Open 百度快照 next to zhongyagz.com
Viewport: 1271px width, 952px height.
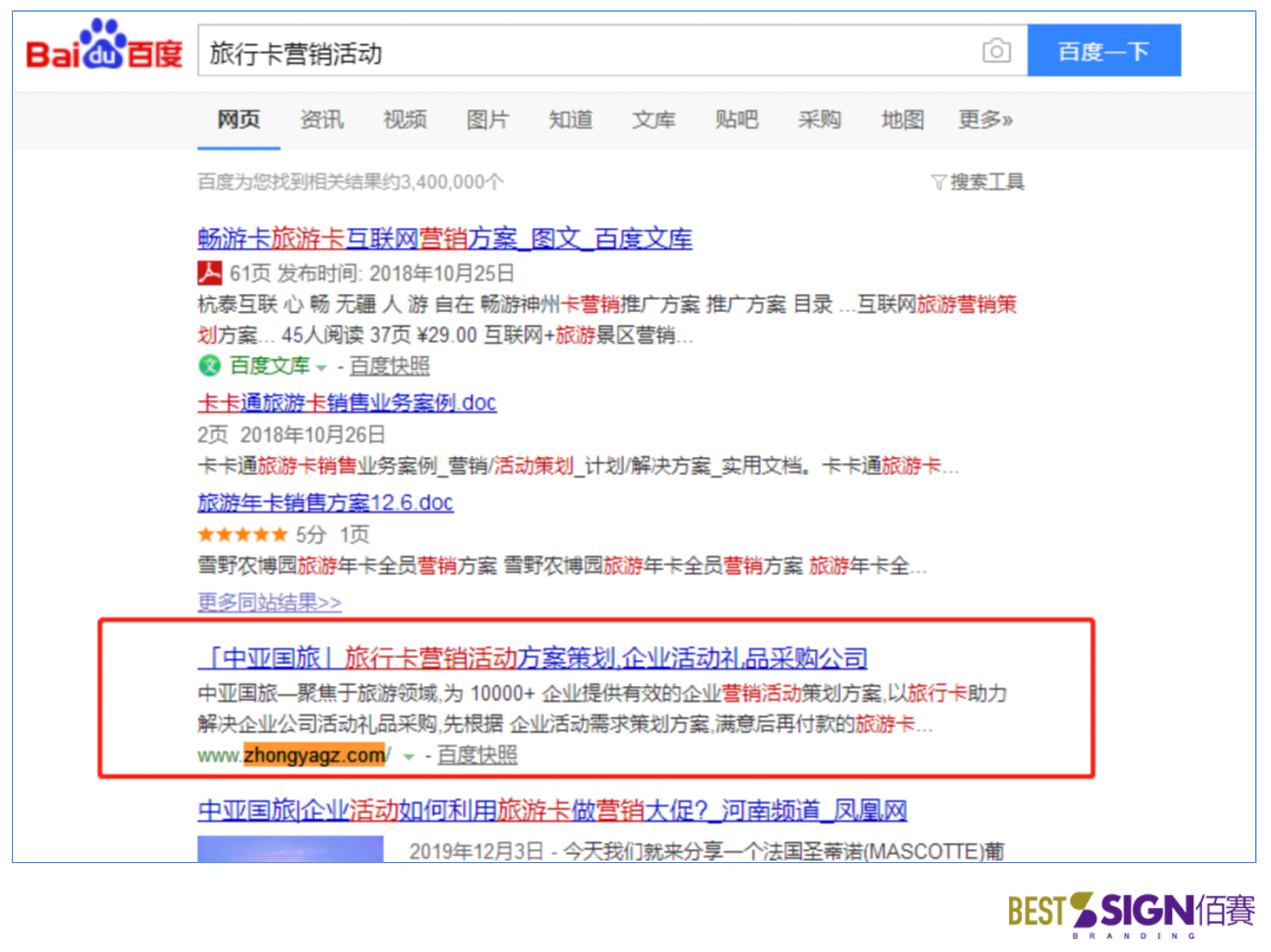pos(477,755)
